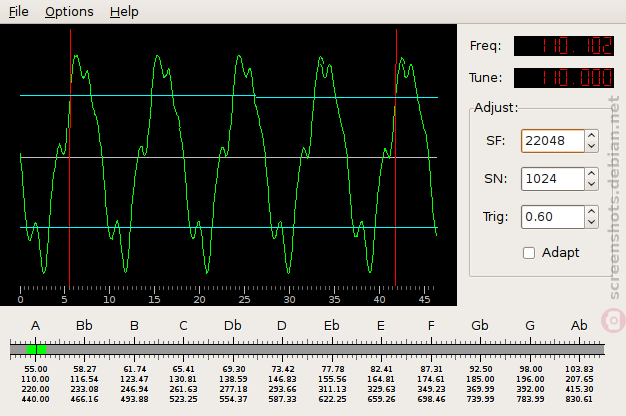Click the frequency value 440.00
626x416 pixels.
[x=36, y=399]
